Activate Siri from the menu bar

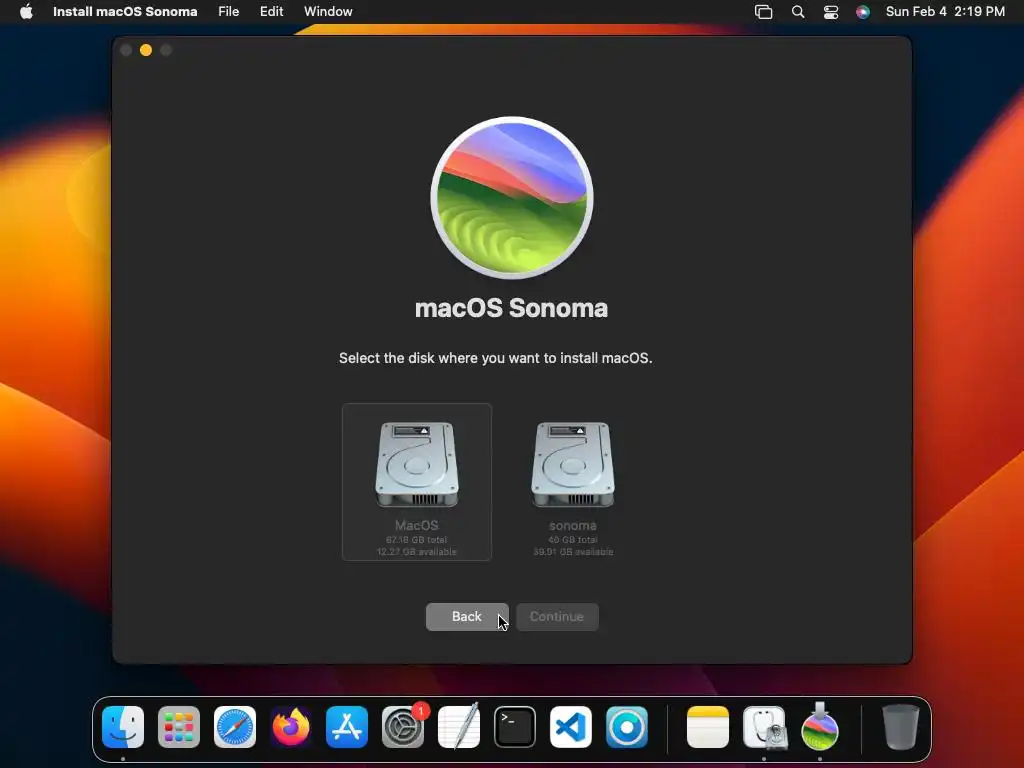[863, 12]
